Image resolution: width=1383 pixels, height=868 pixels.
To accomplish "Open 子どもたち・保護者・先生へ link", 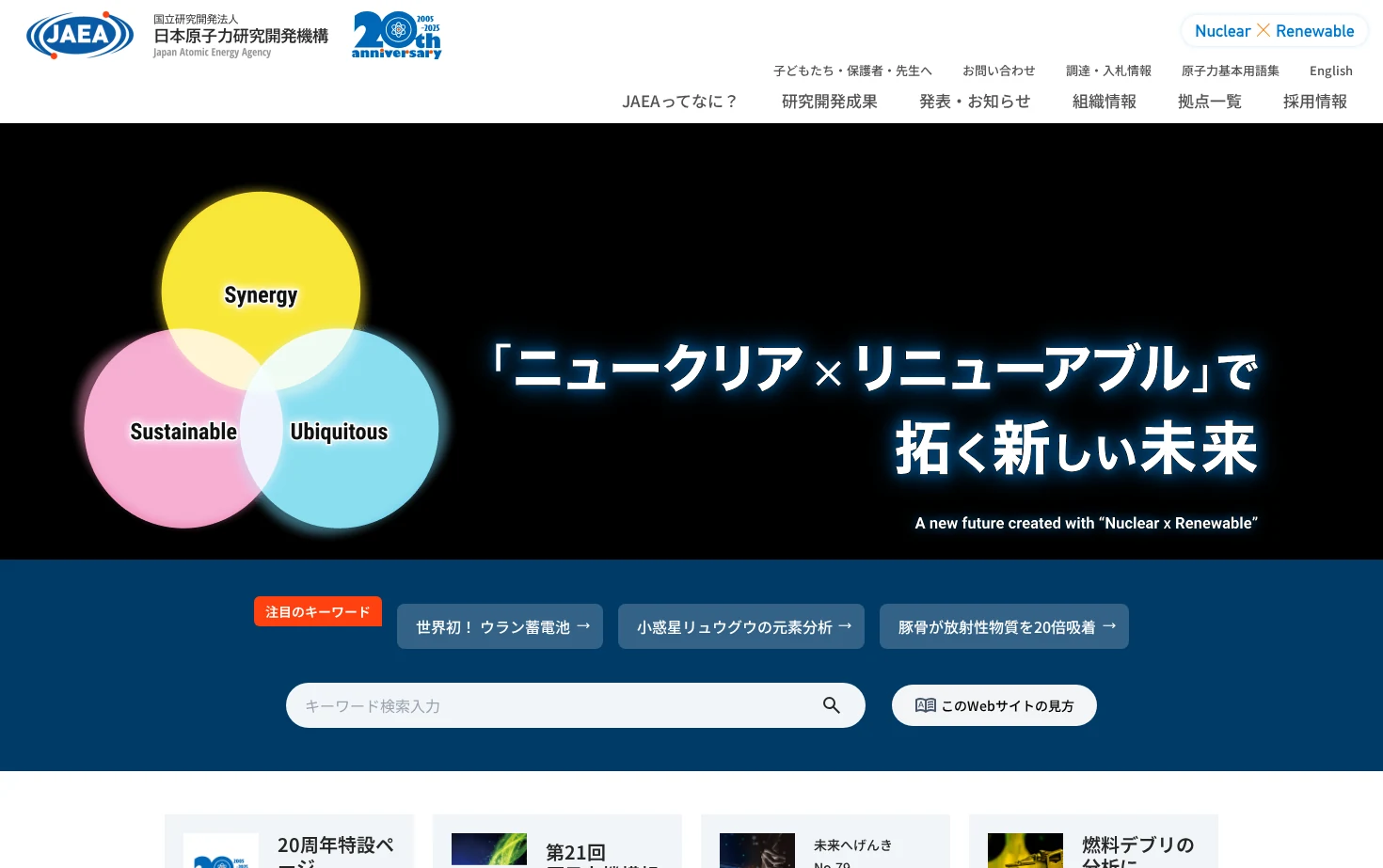I will pos(852,71).
